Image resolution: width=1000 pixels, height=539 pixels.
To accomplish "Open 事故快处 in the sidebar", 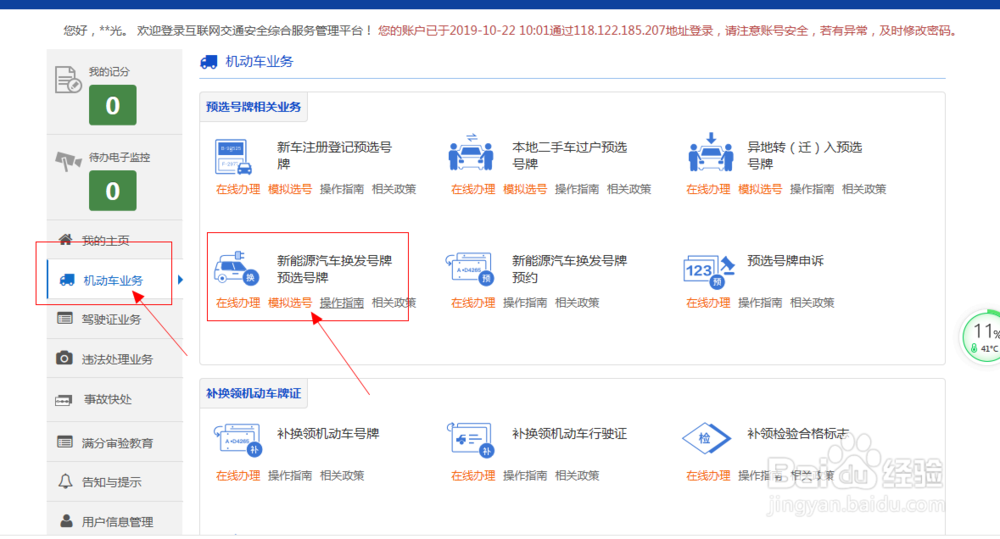I will [107, 399].
